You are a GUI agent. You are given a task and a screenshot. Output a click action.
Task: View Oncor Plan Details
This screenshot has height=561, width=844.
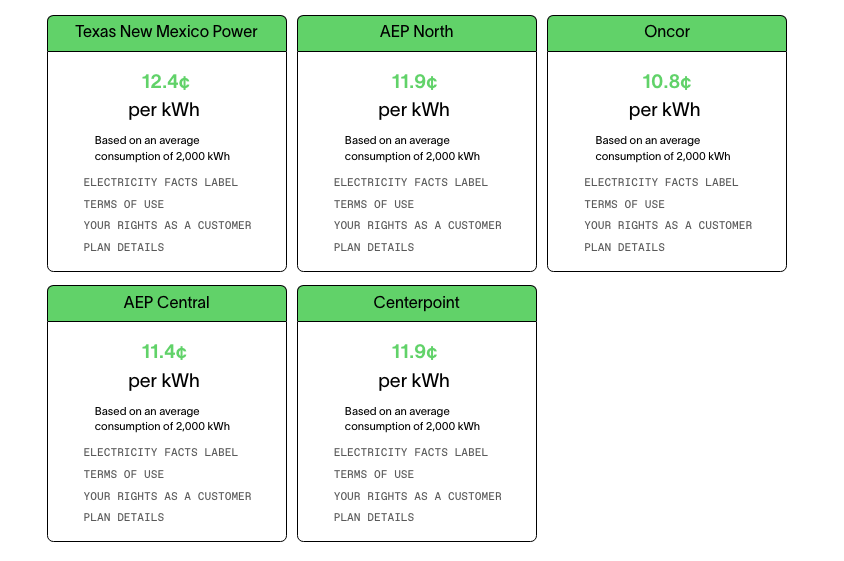tap(624, 248)
